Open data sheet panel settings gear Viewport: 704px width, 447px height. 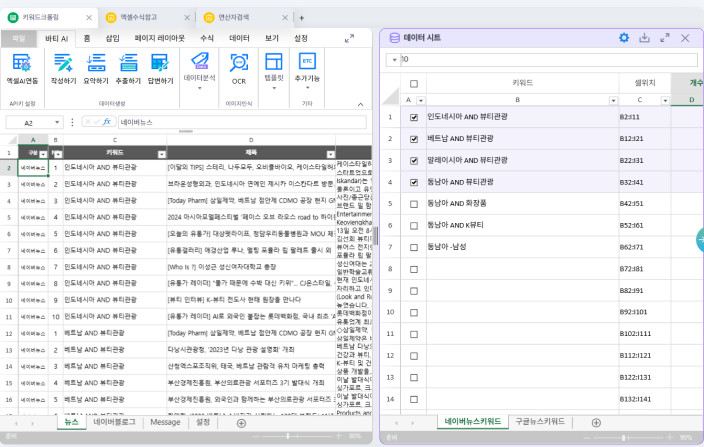(x=624, y=38)
